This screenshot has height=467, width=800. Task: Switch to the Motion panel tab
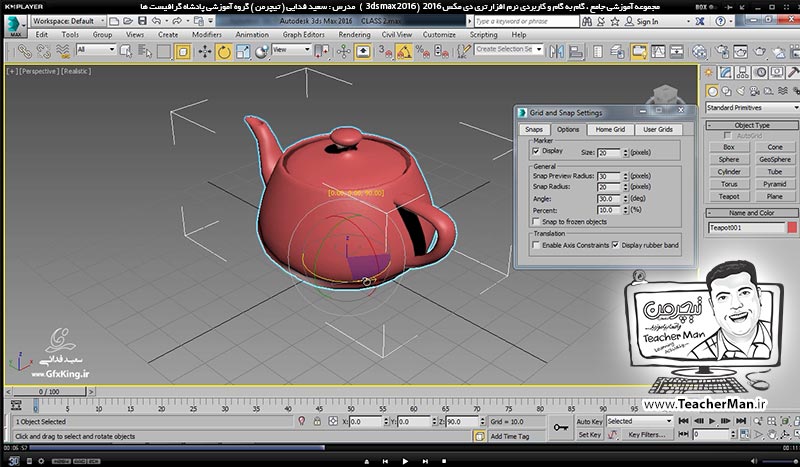[x=760, y=72]
